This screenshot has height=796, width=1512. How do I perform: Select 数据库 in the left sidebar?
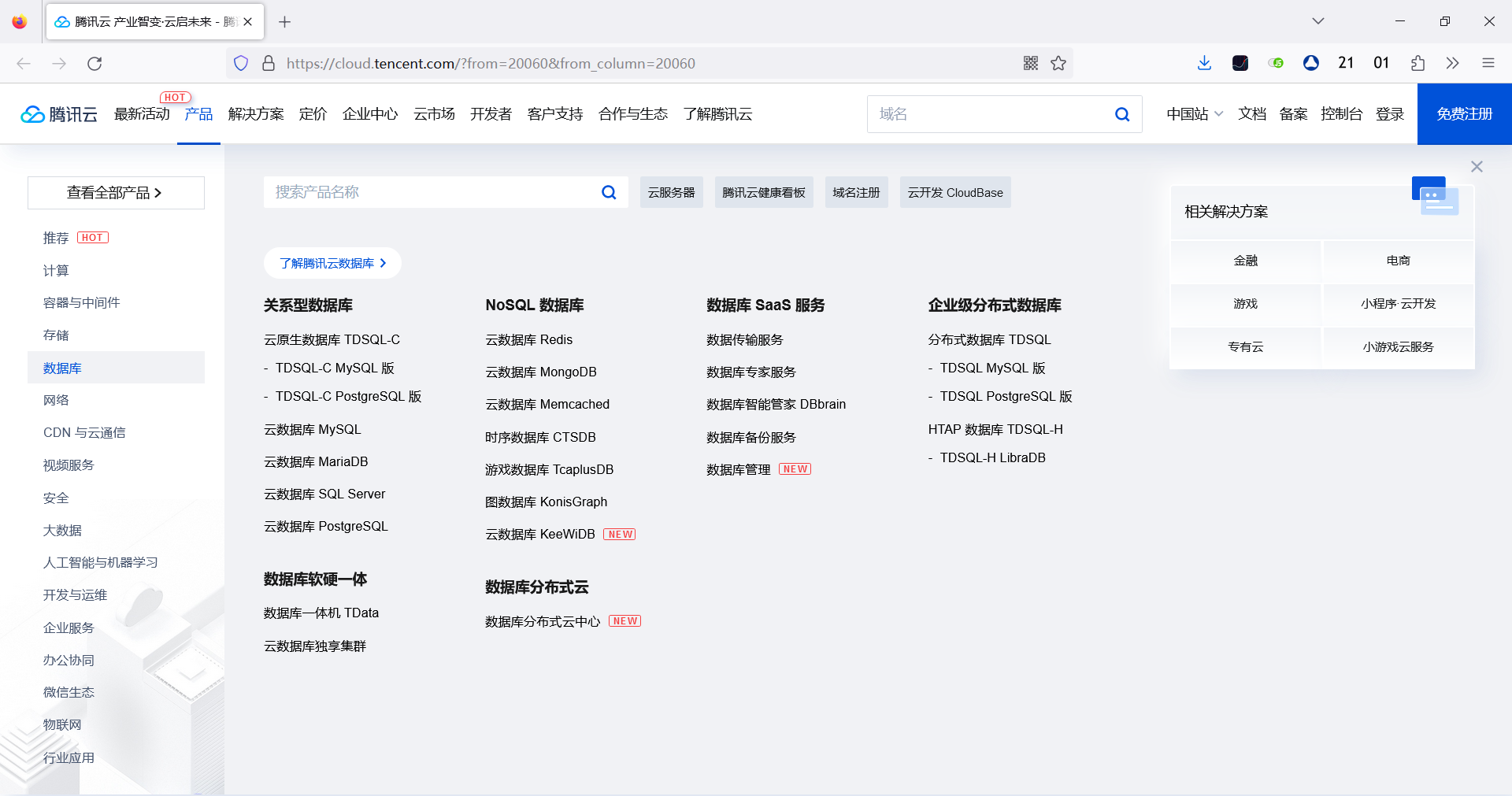point(62,367)
